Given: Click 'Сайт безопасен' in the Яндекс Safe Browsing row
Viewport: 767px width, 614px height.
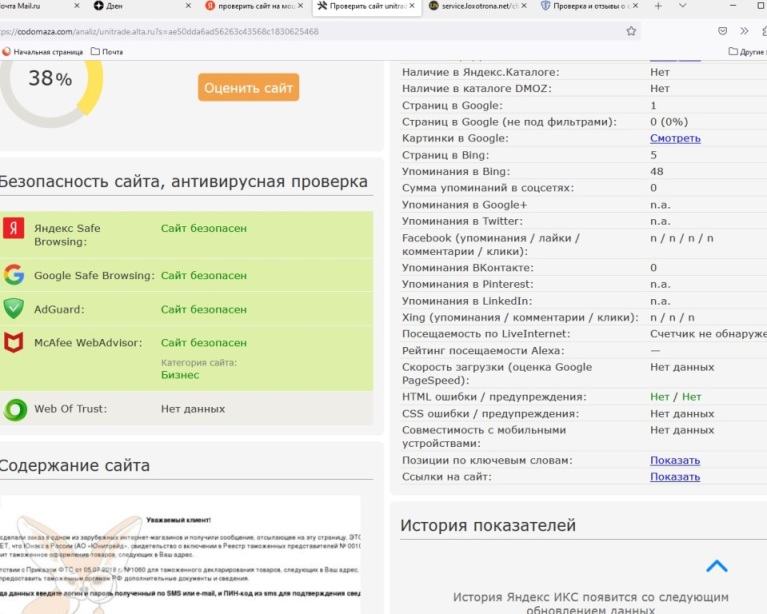Looking at the screenshot, I should [x=204, y=228].
